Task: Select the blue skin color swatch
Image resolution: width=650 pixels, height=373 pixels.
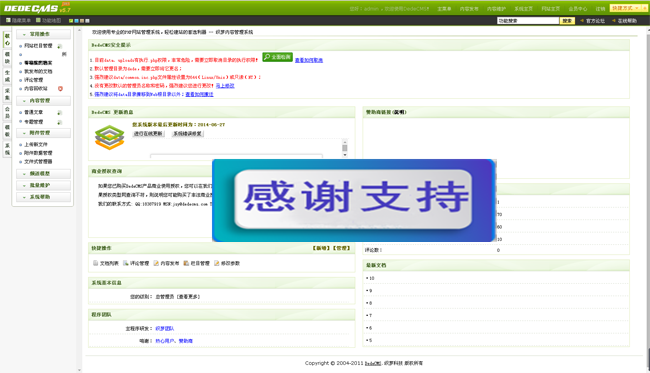Action: tap(76, 21)
